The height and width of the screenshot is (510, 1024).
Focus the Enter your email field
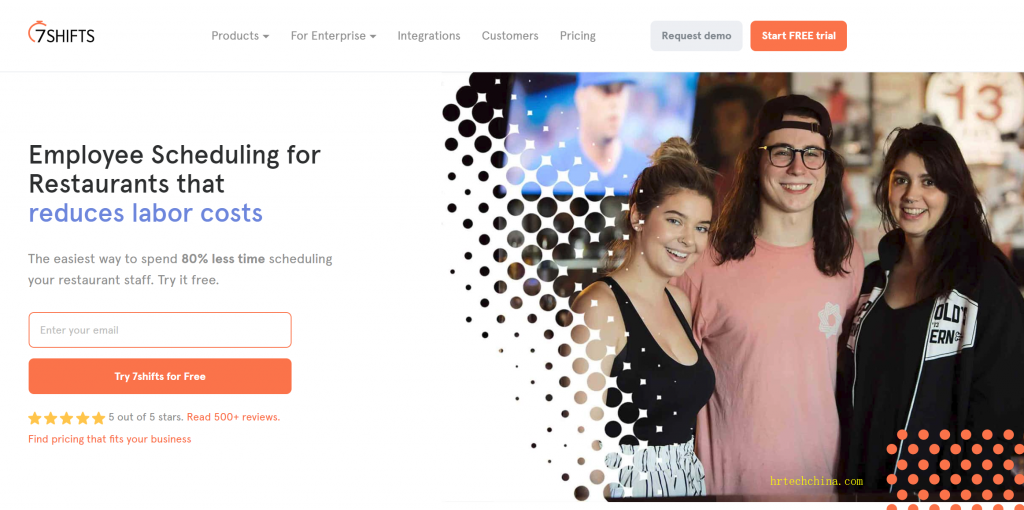pos(160,330)
